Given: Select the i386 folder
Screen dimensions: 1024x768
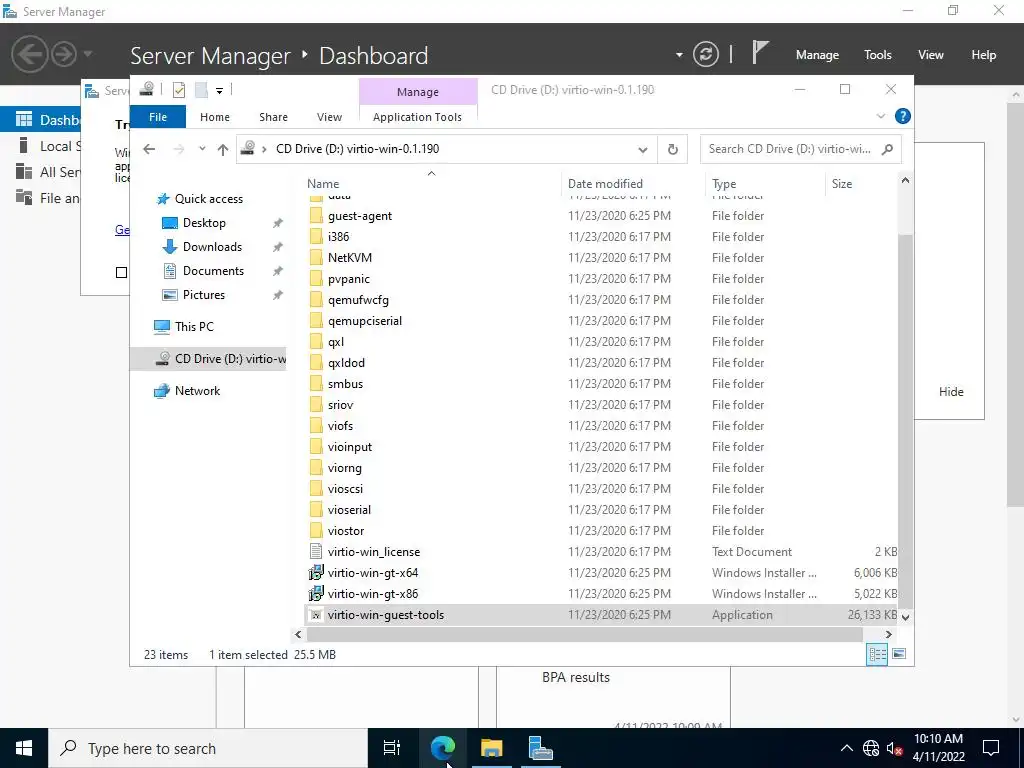Looking at the screenshot, I should pyautogui.click(x=338, y=236).
